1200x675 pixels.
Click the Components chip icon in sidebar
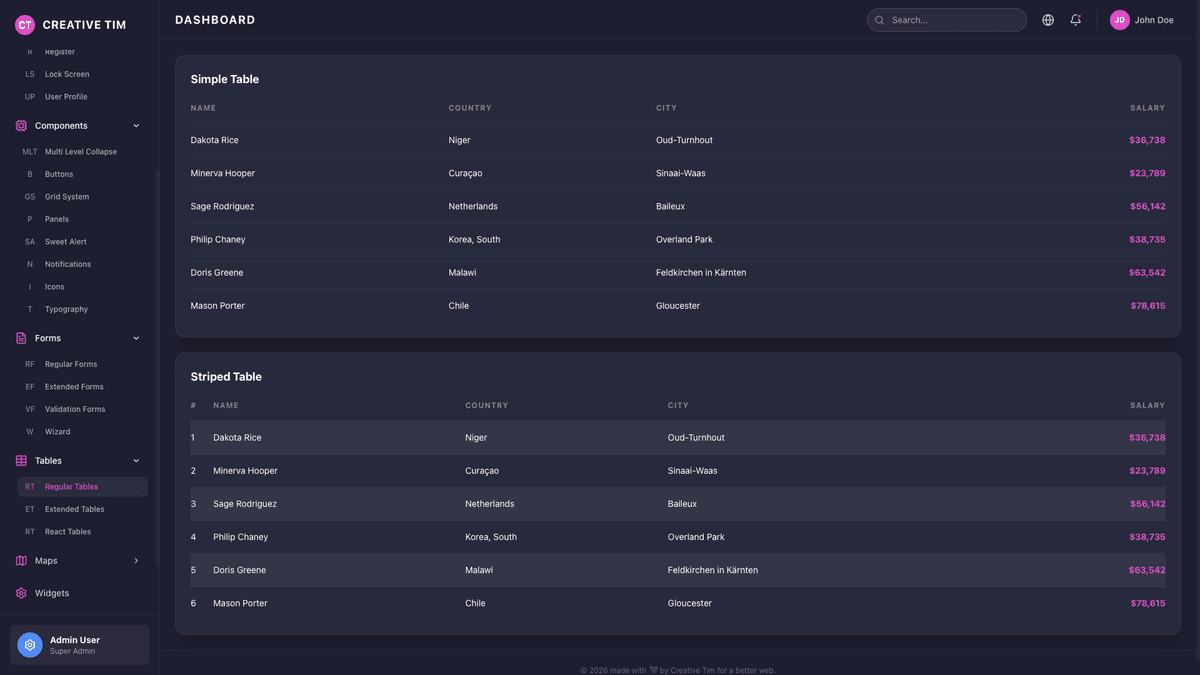tap(19, 125)
